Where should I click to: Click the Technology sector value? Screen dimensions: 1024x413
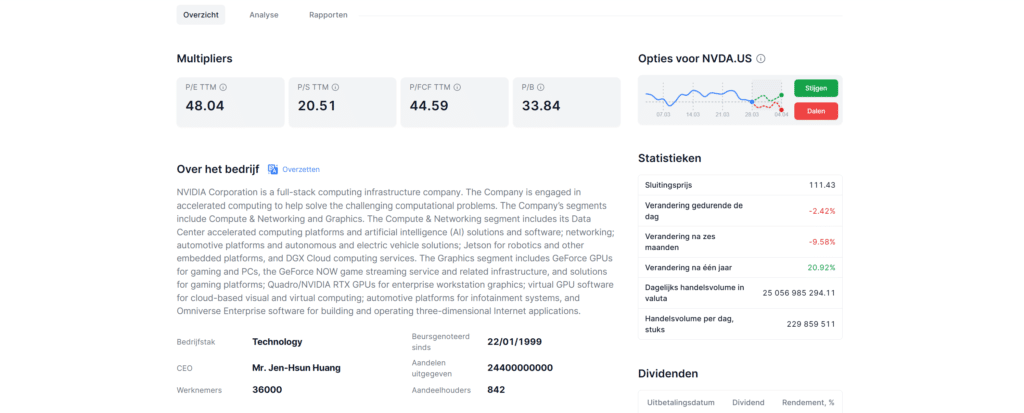click(x=277, y=342)
